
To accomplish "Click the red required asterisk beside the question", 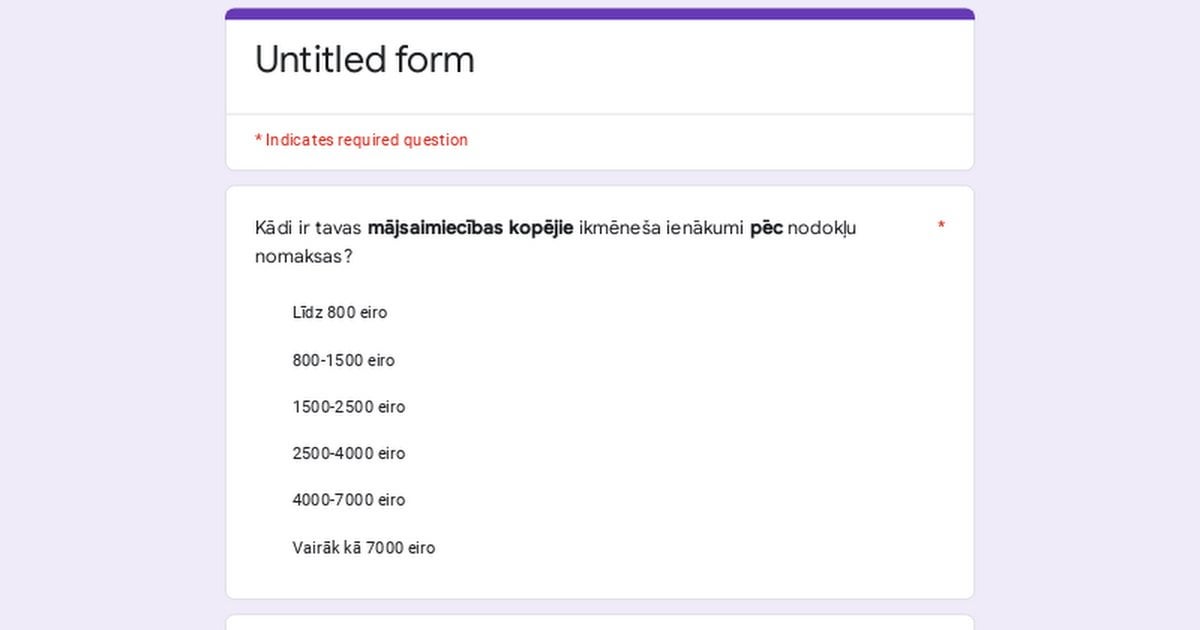I will tap(941, 227).
